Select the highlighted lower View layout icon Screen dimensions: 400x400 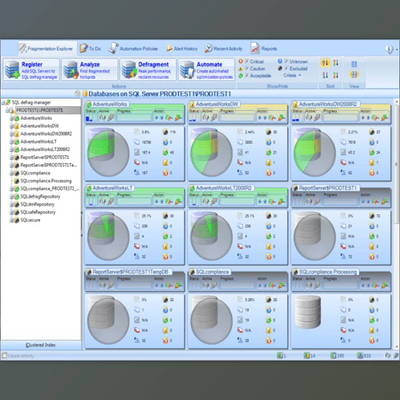(x=354, y=75)
